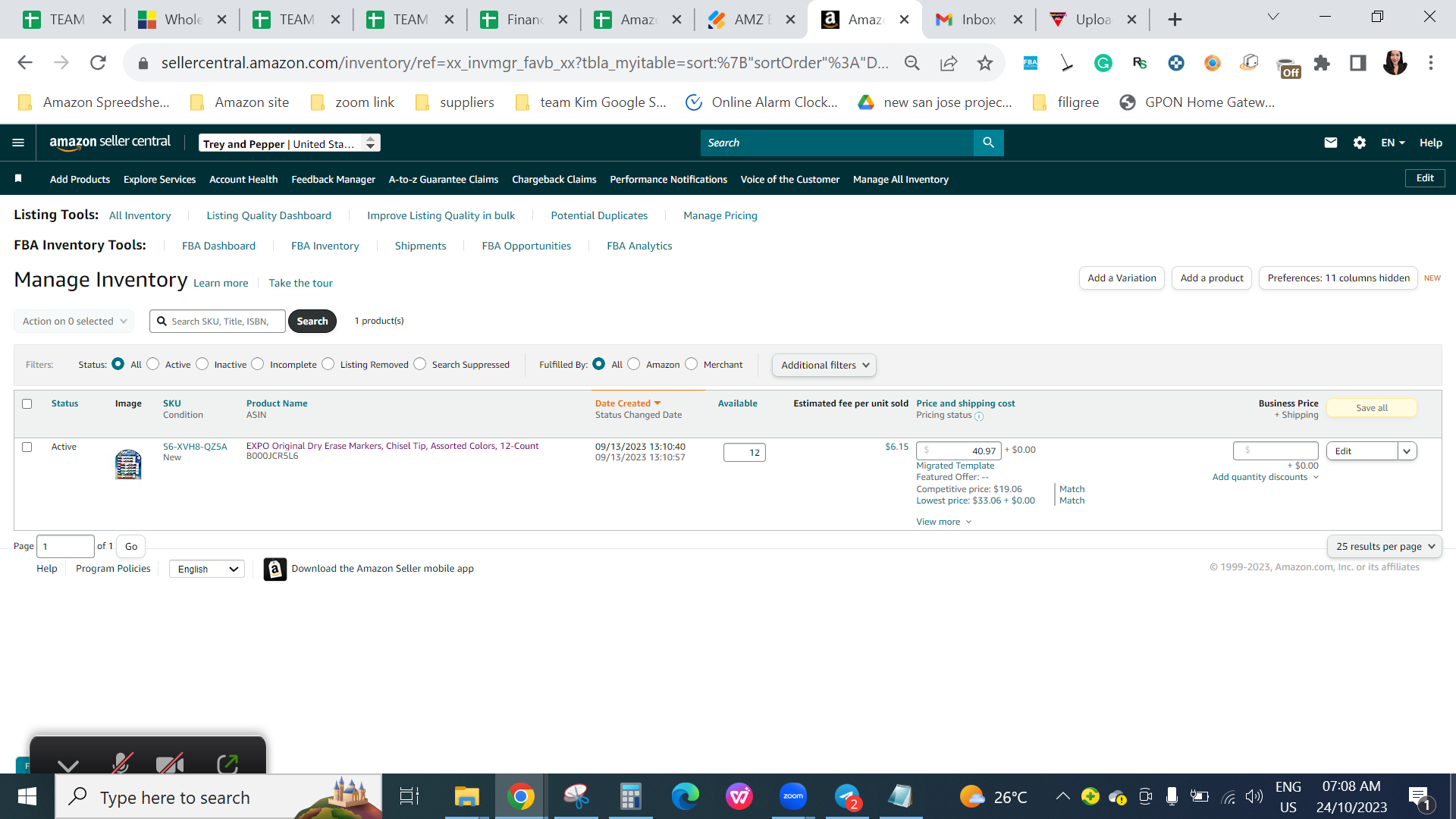Screen dimensions: 1456x819
Task: Reload the page
Action: click(x=98, y=63)
